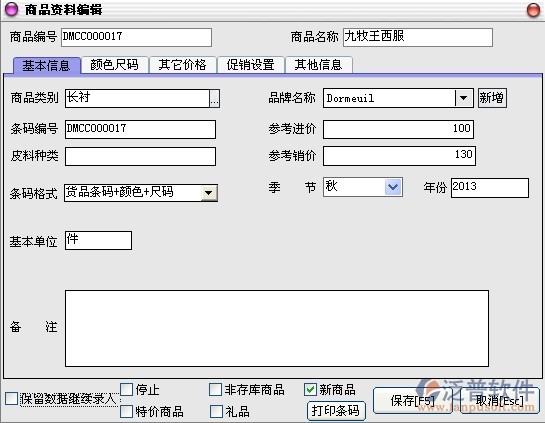Switch to the 其它价格 tab
The width and height of the screenshot is (545, 423).
pos(182,65)
